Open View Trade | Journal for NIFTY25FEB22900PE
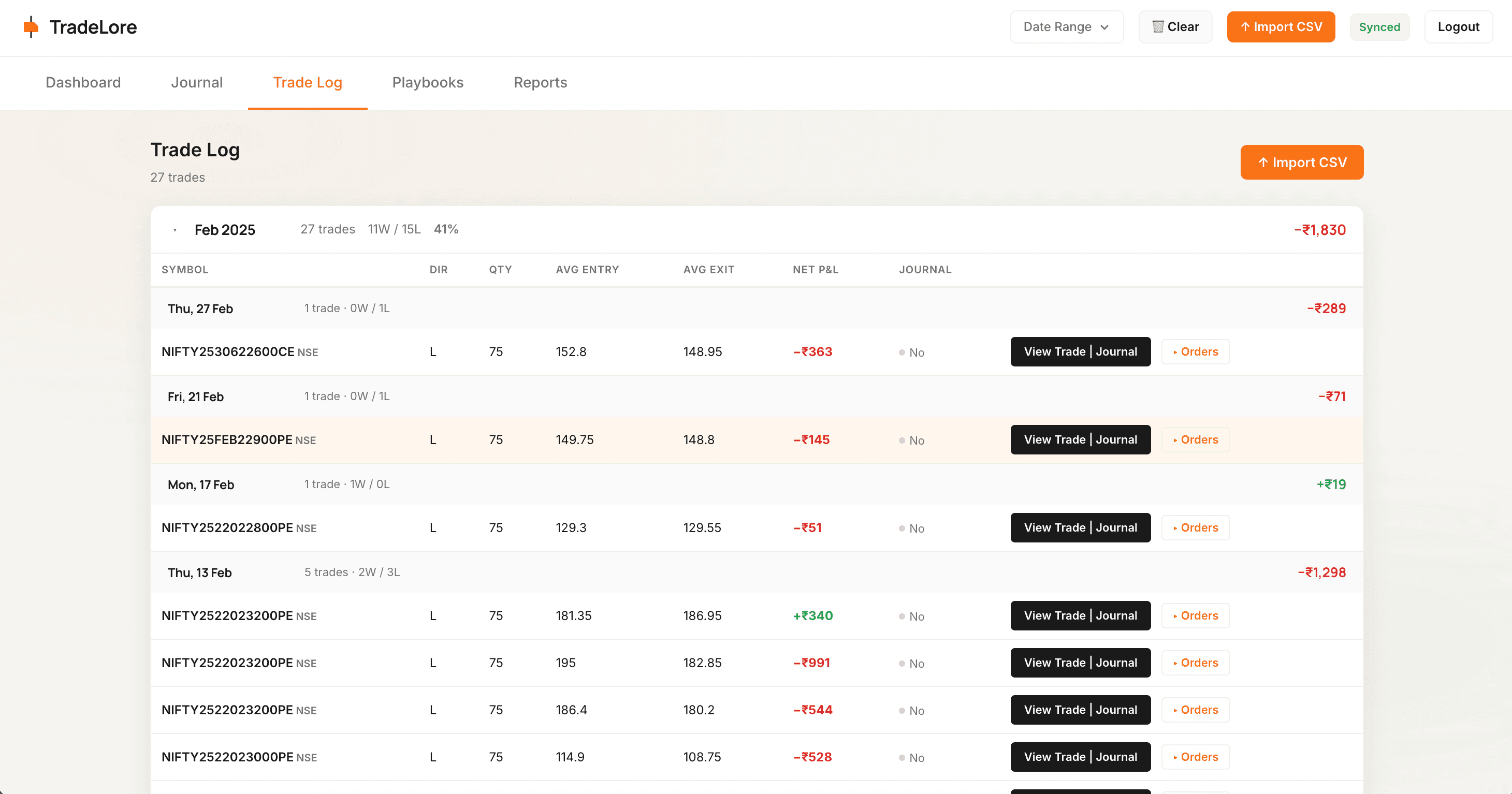Image resolution: width=1512 pixels, height=794 pixels. pos(1080,439)
